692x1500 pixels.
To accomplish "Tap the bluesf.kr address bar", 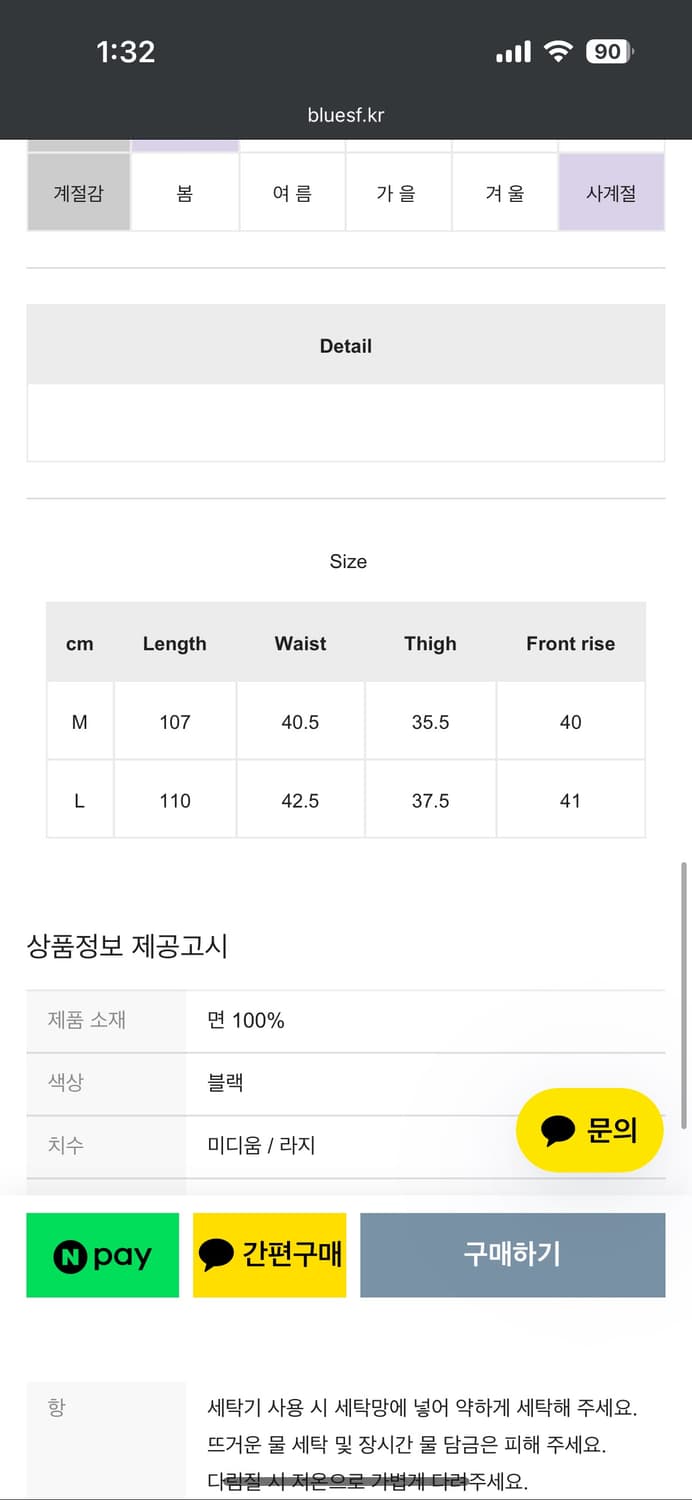I will [346, 114].
